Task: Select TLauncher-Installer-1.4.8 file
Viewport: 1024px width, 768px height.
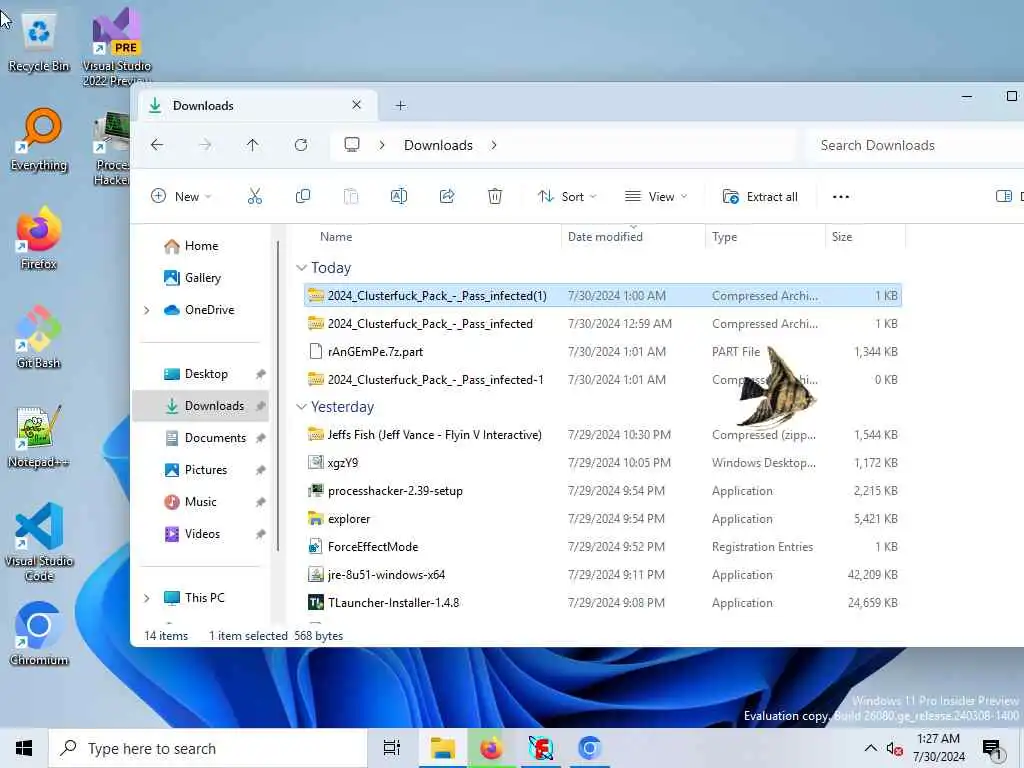Action: tap(603, 603)
